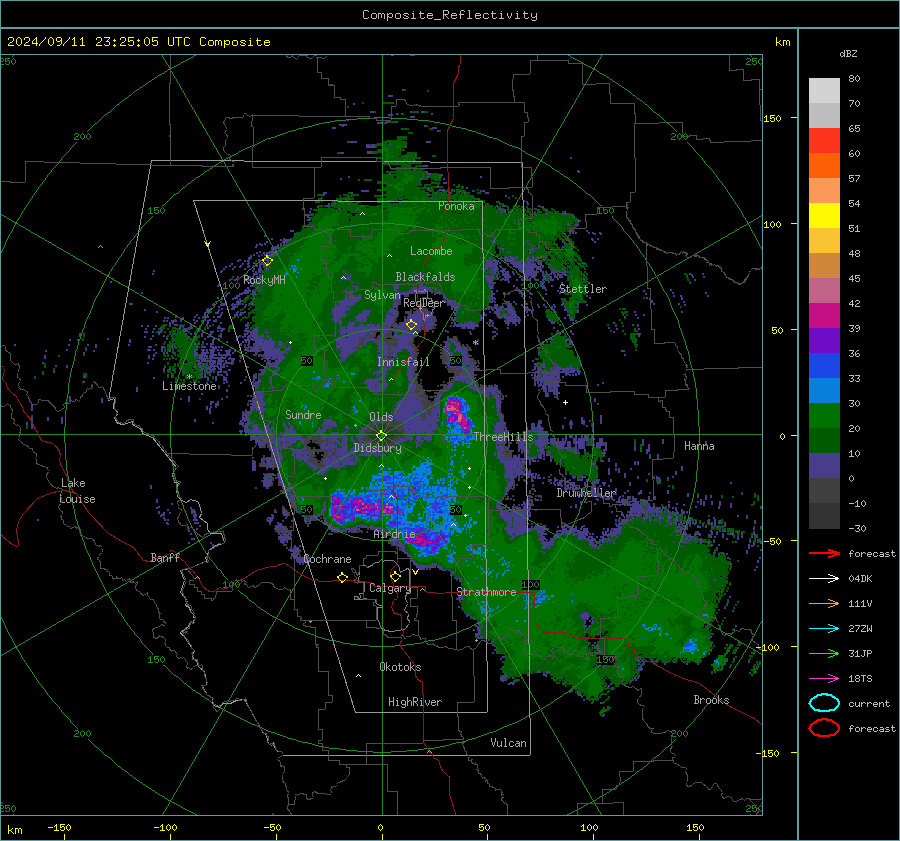This screenshot has height=841, width=900.
Task: Click the Strathmore city label
Action: [486, 592]
